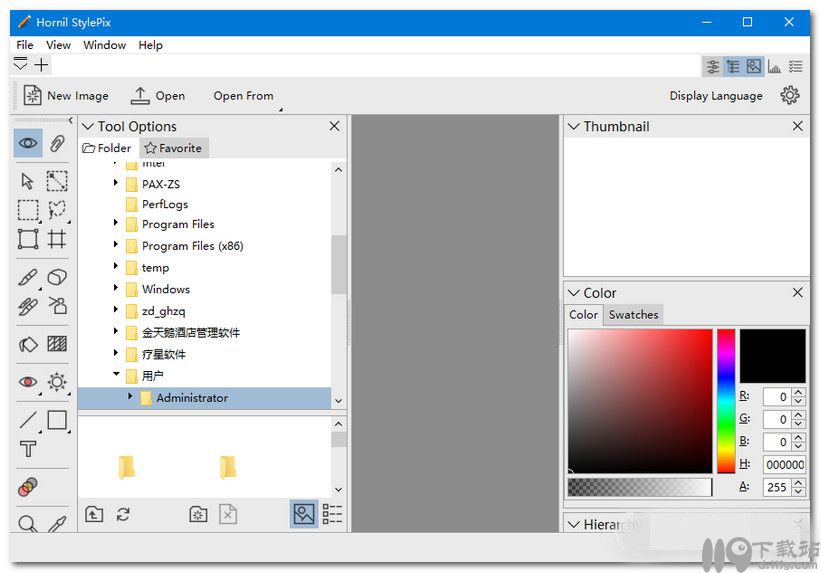Switch file browser to list view
This screenshot has height=573, width=821.
(332, 514)
